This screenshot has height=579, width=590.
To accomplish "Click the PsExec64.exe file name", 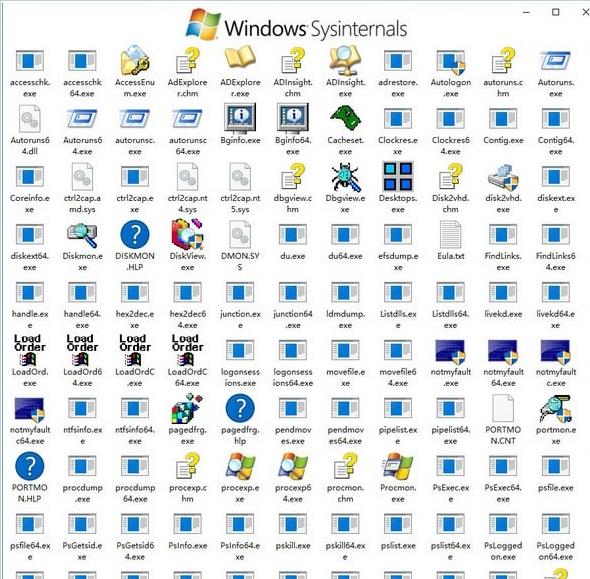I will [503, 493].
